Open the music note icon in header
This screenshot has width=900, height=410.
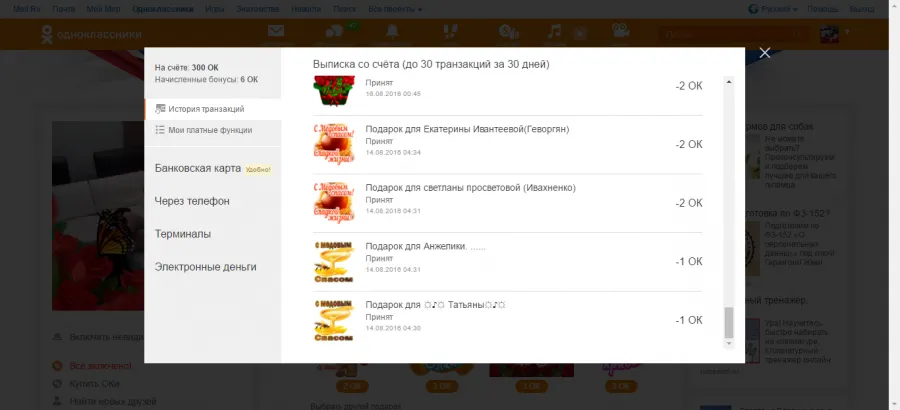[x=554, y=31]
